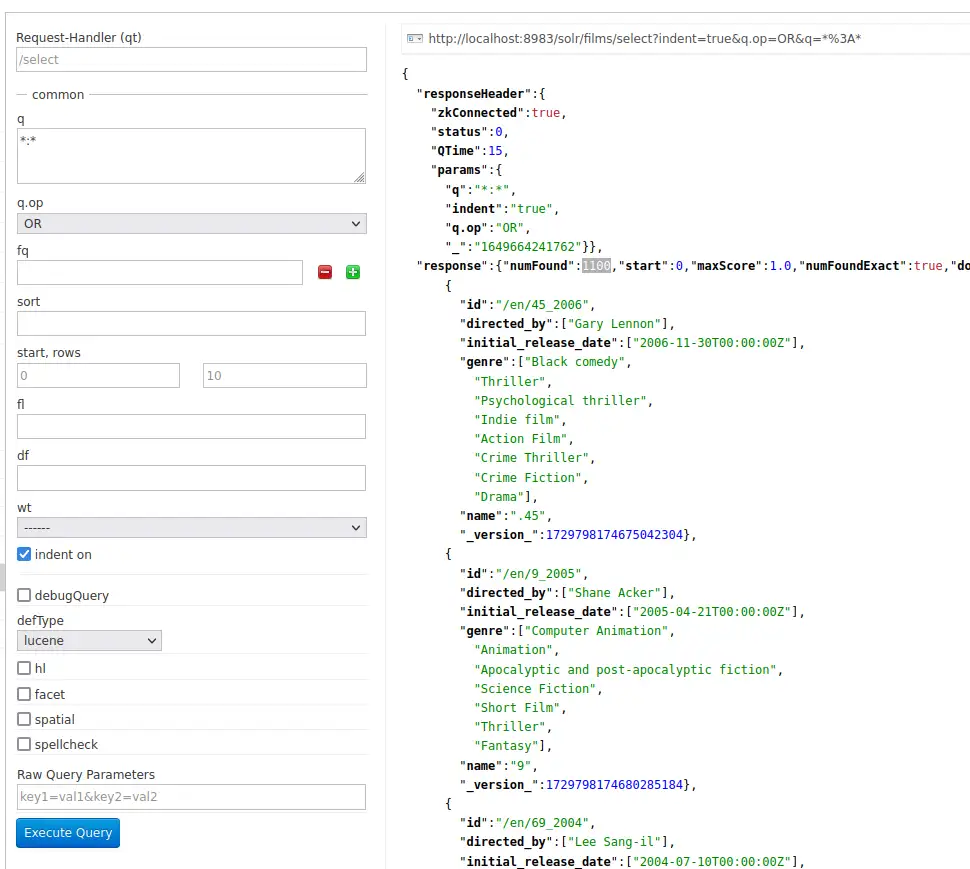The image size is (970, 869).
Task: Click the genre value "Black comedy"
Action: tap(575, 361)
